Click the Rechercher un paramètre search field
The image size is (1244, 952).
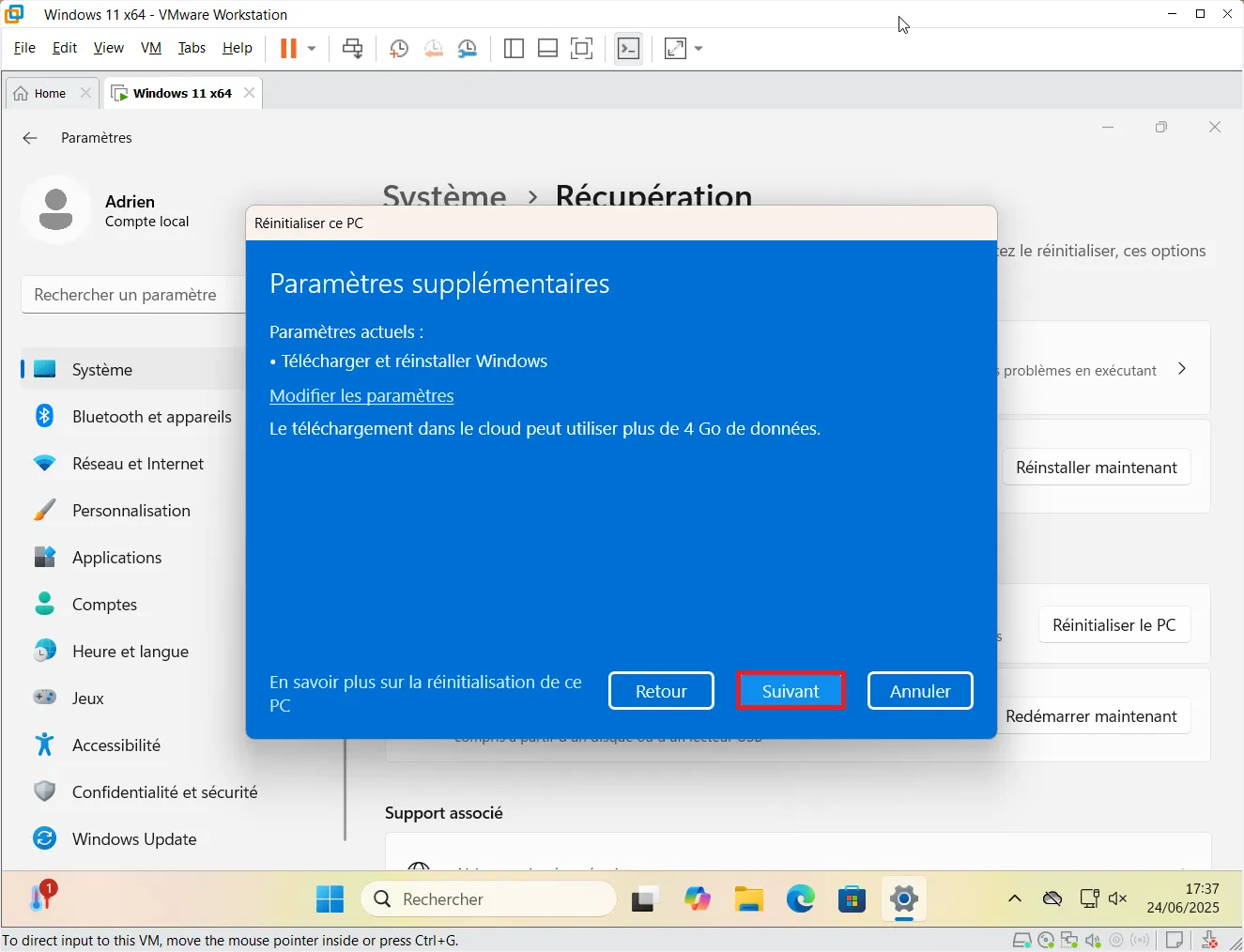click(x=133, y=295)
